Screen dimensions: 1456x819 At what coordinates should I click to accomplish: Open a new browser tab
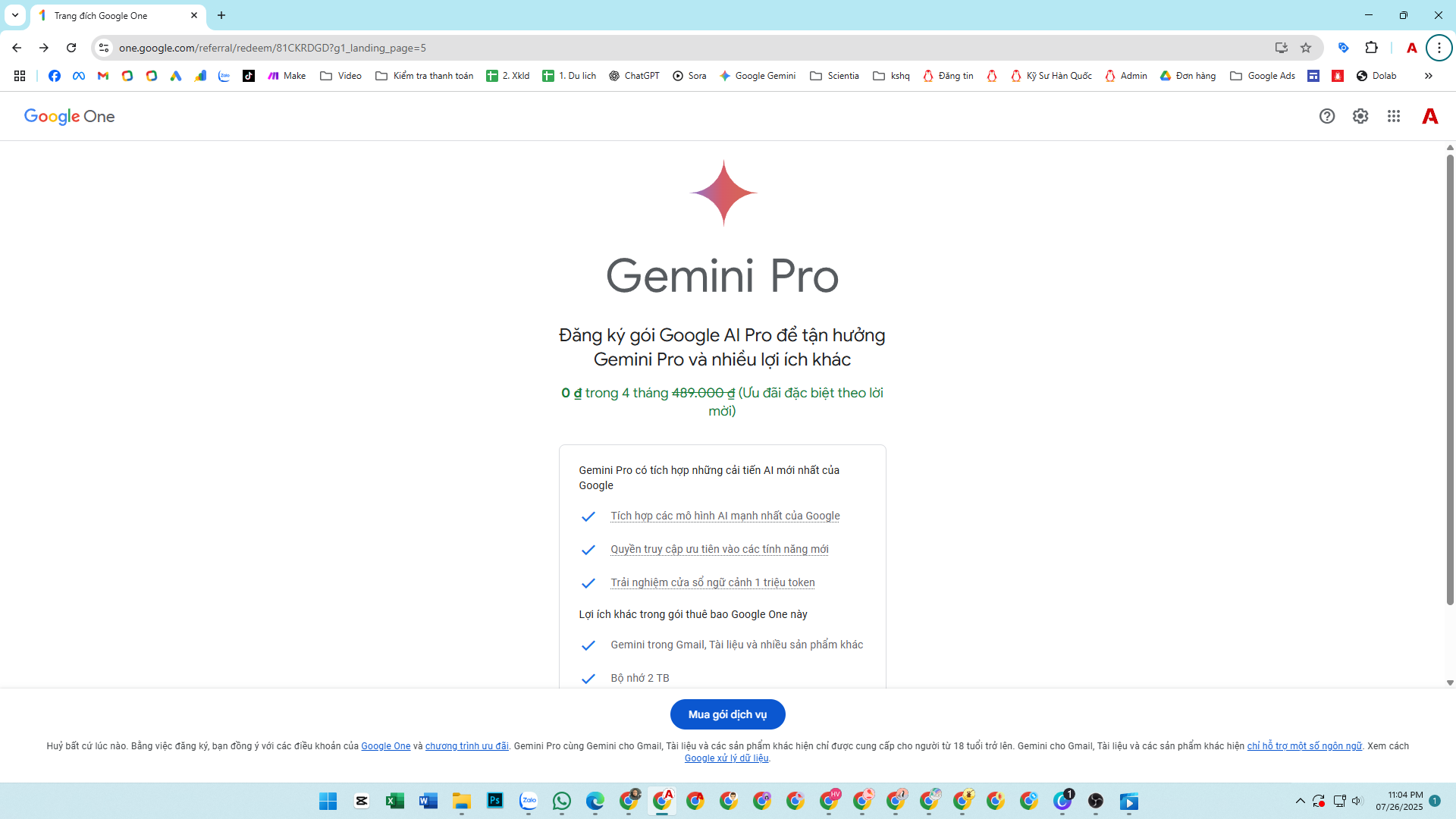click(221, 15)
